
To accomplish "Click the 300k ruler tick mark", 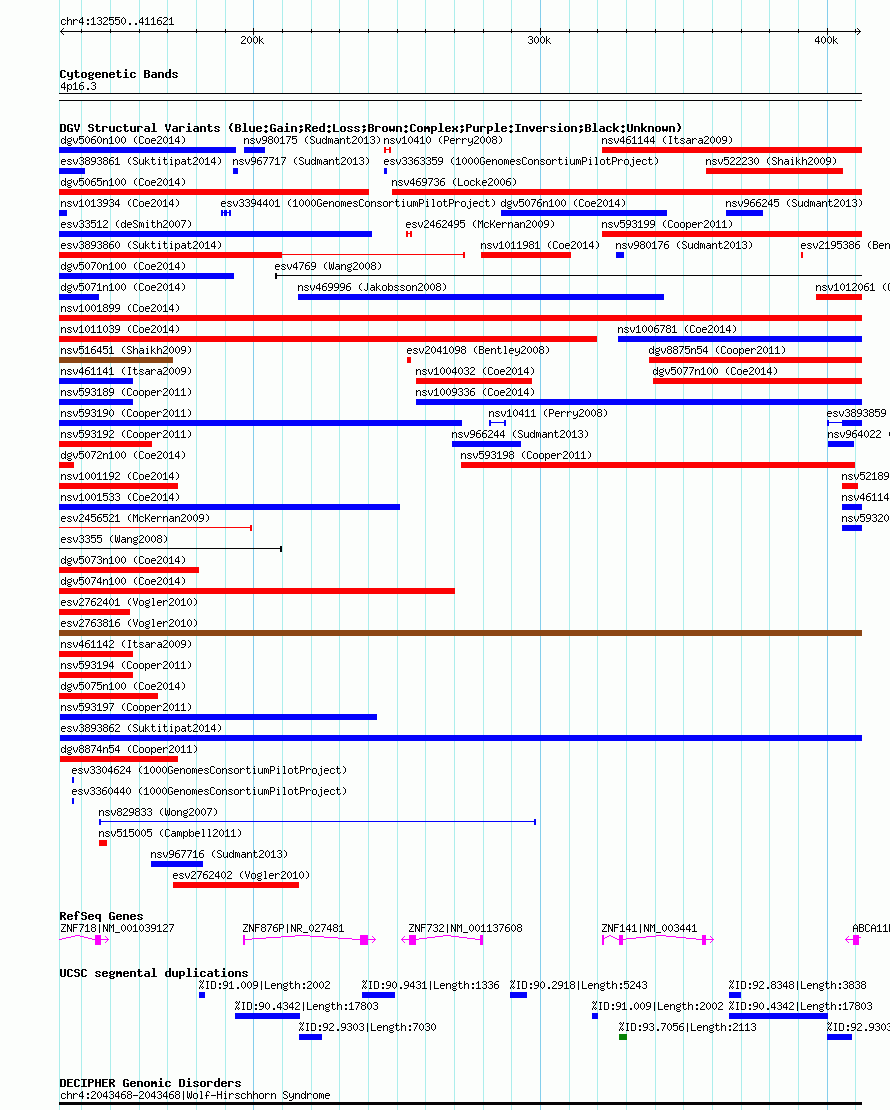I will (x=540, y=31).
